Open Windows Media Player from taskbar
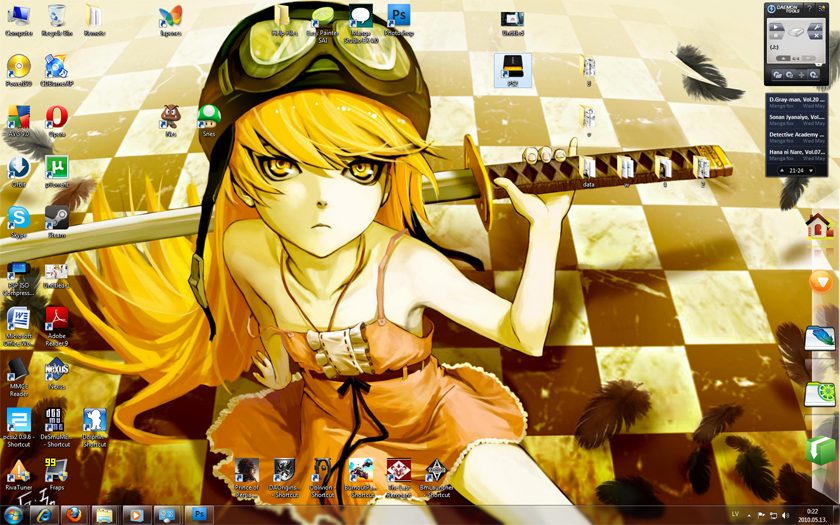This screenshot has height=525, width=840. [136, 515]
